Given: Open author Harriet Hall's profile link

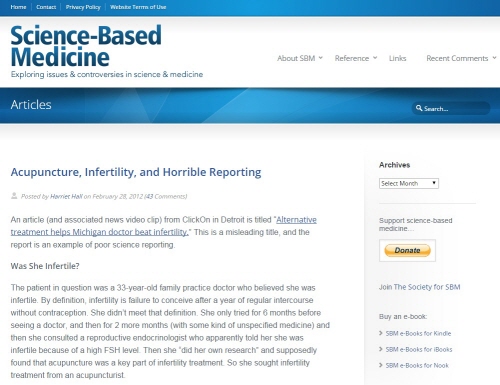Looking at the screenshot, I should tap(66, 196).
